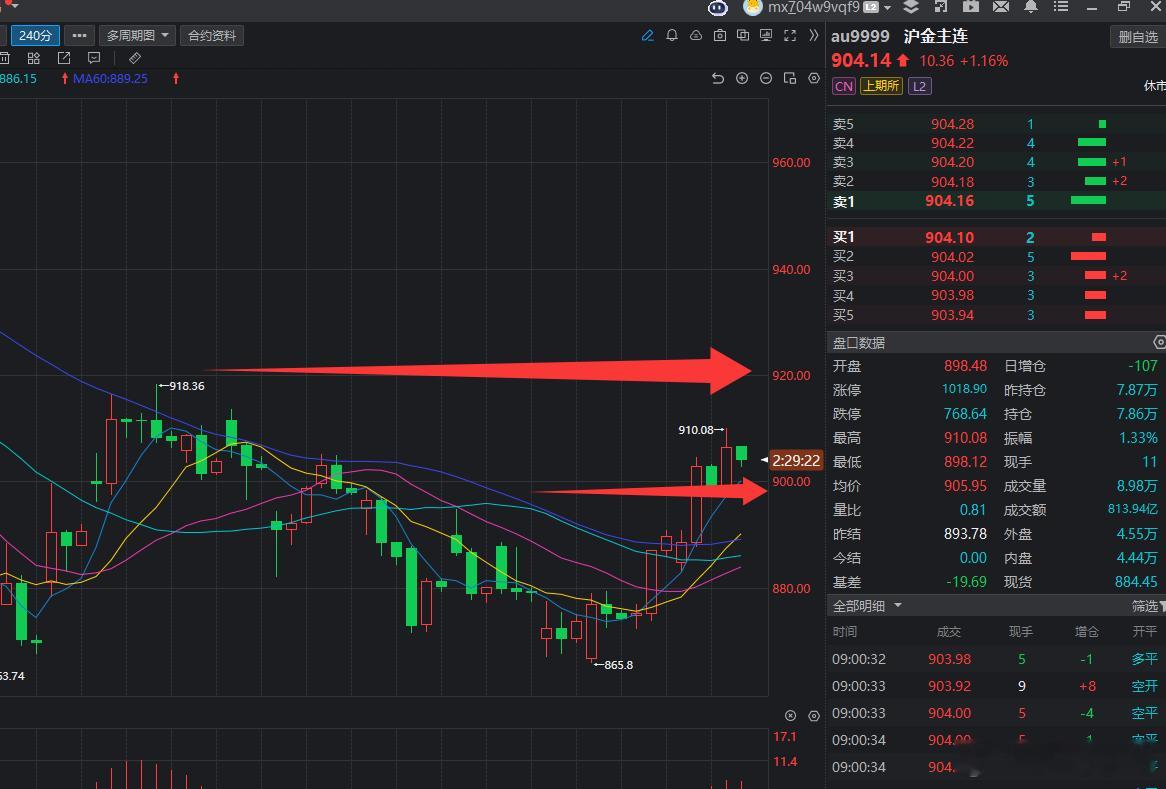
Task: Open the account mx704w9vqf9 dropdown
Action: tap(818, 7)
